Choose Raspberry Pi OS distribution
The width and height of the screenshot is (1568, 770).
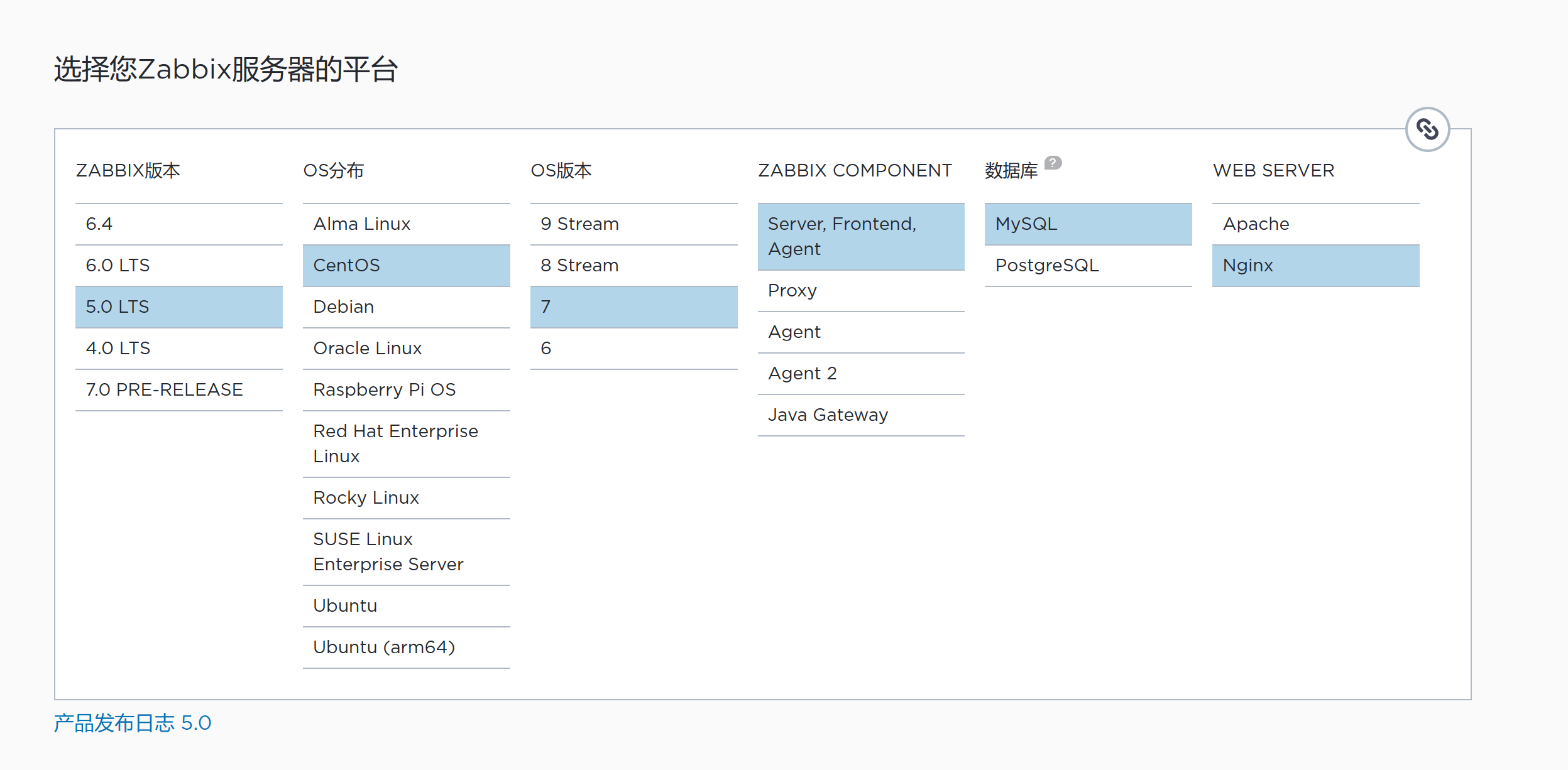(407, 390)
